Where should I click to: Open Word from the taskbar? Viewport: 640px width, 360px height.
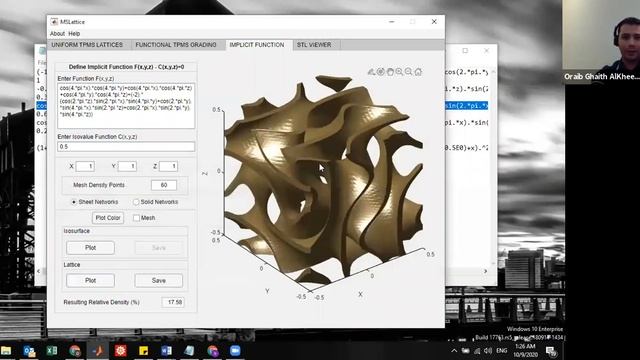(166, 351)
